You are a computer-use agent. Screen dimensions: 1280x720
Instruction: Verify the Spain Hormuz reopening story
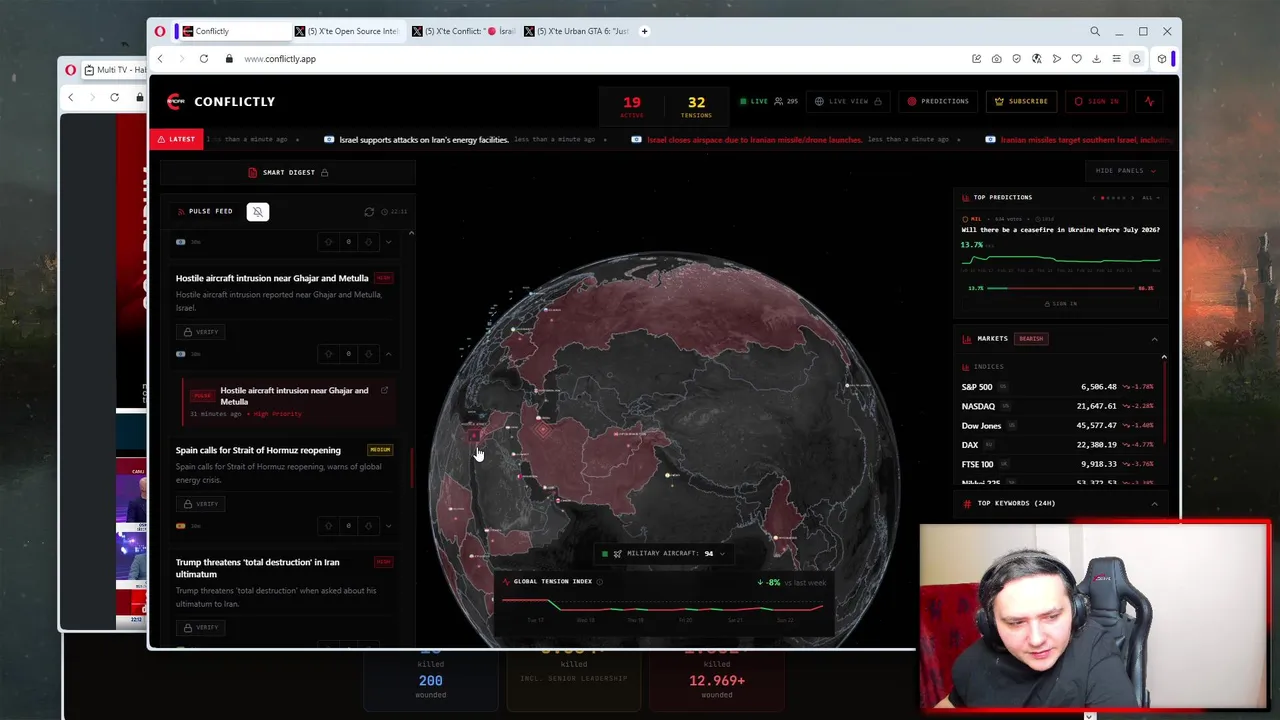tap(201, 504)
